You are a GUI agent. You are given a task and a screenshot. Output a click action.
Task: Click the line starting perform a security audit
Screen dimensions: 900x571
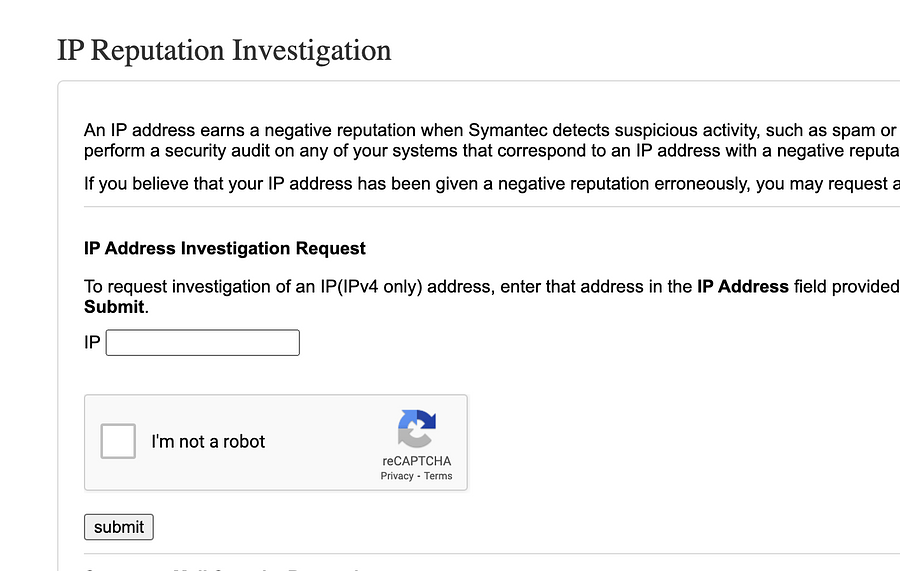(x=492, y=151)
